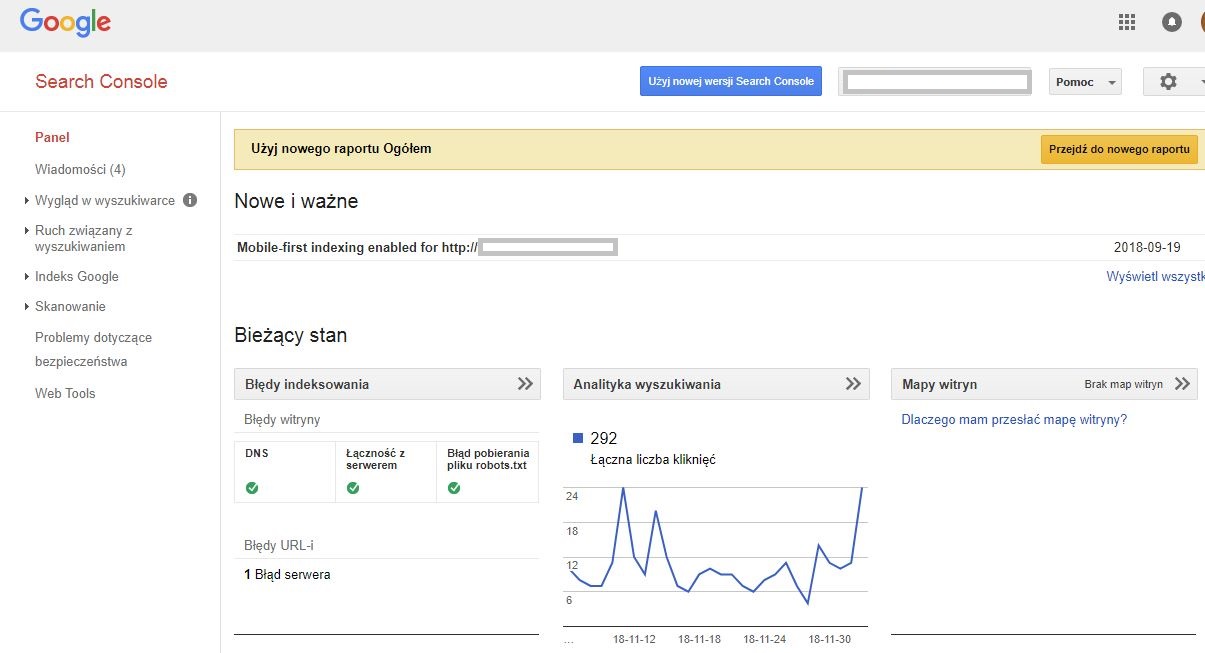
Task: Open Web Tools in the sidebar
Action: click(65, 394)
